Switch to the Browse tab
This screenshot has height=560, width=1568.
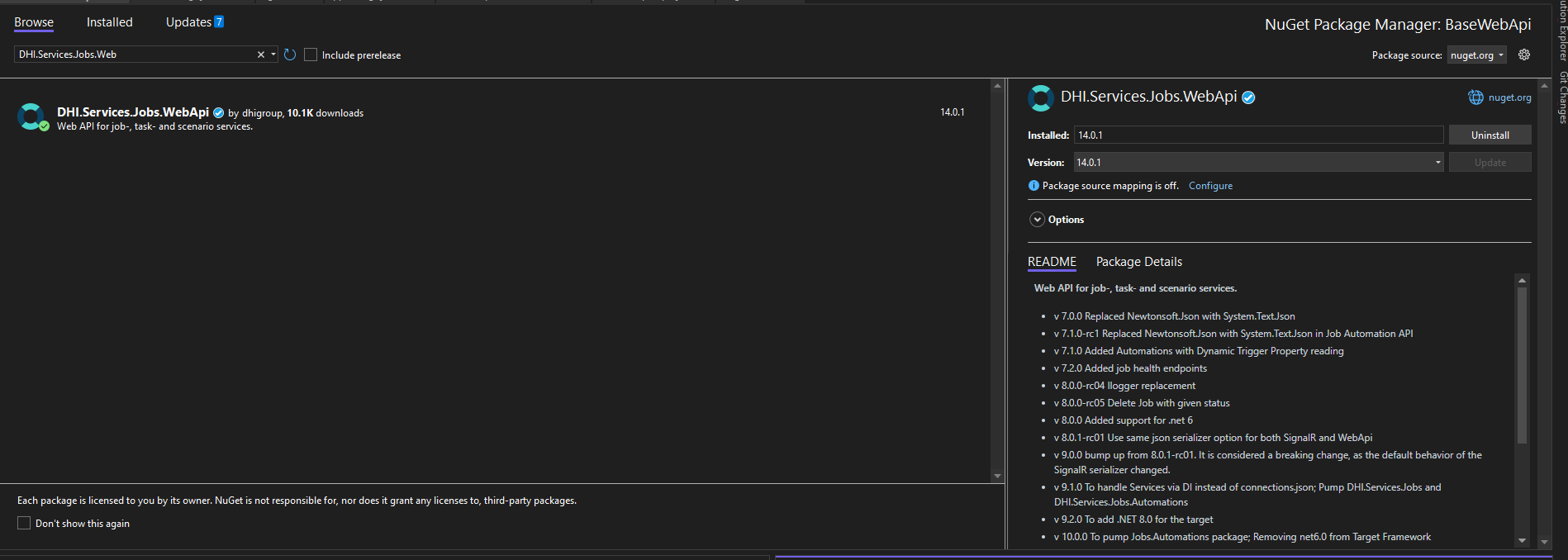(x=34, y=22)
